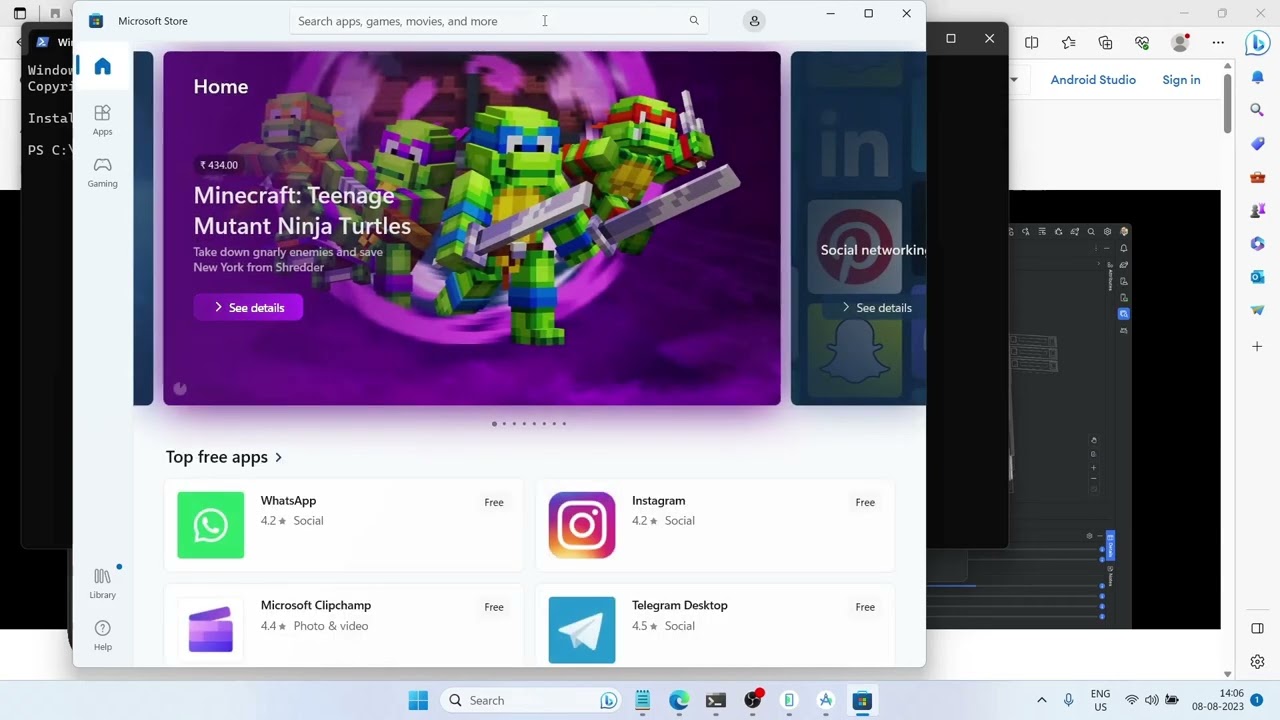Open Edge Favorites star icon
The image size is (1280, 720).
(x=1069, y=43)
